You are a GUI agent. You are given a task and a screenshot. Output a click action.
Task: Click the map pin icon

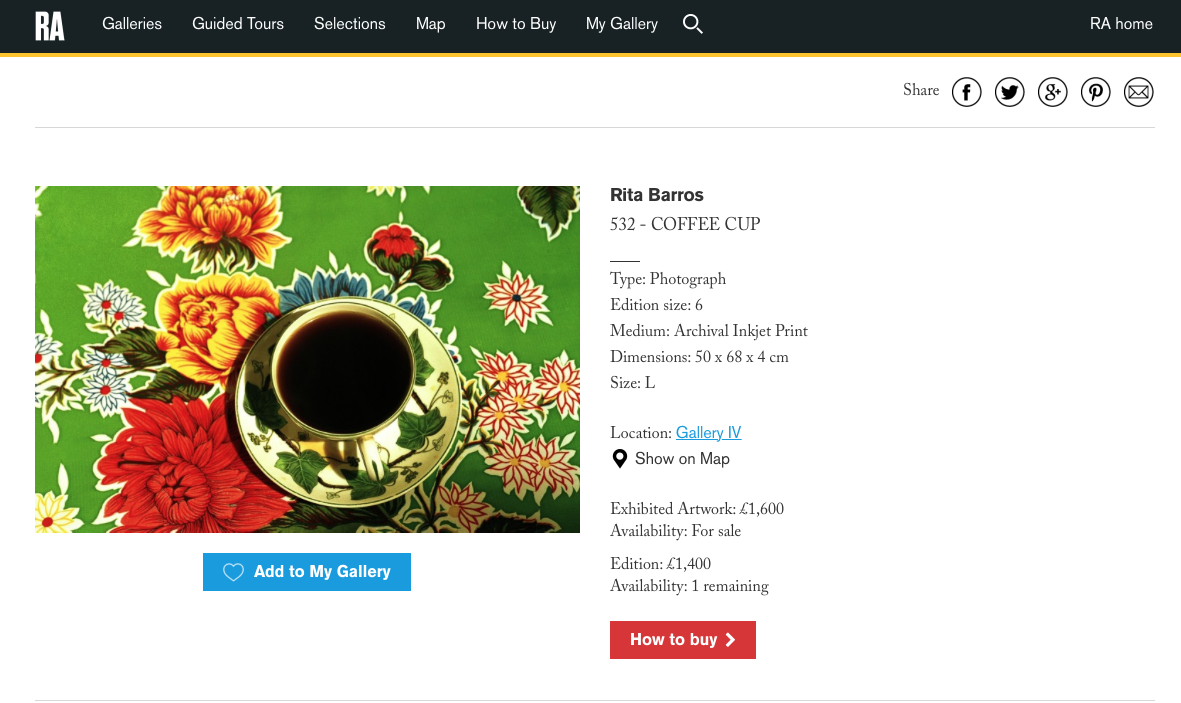click(619, 459)
